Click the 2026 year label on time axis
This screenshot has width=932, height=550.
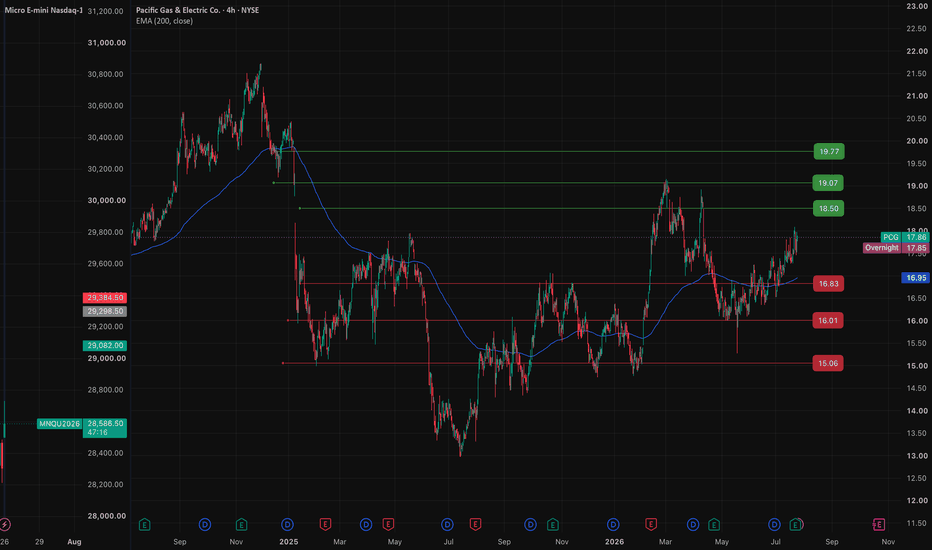[614, 542]
